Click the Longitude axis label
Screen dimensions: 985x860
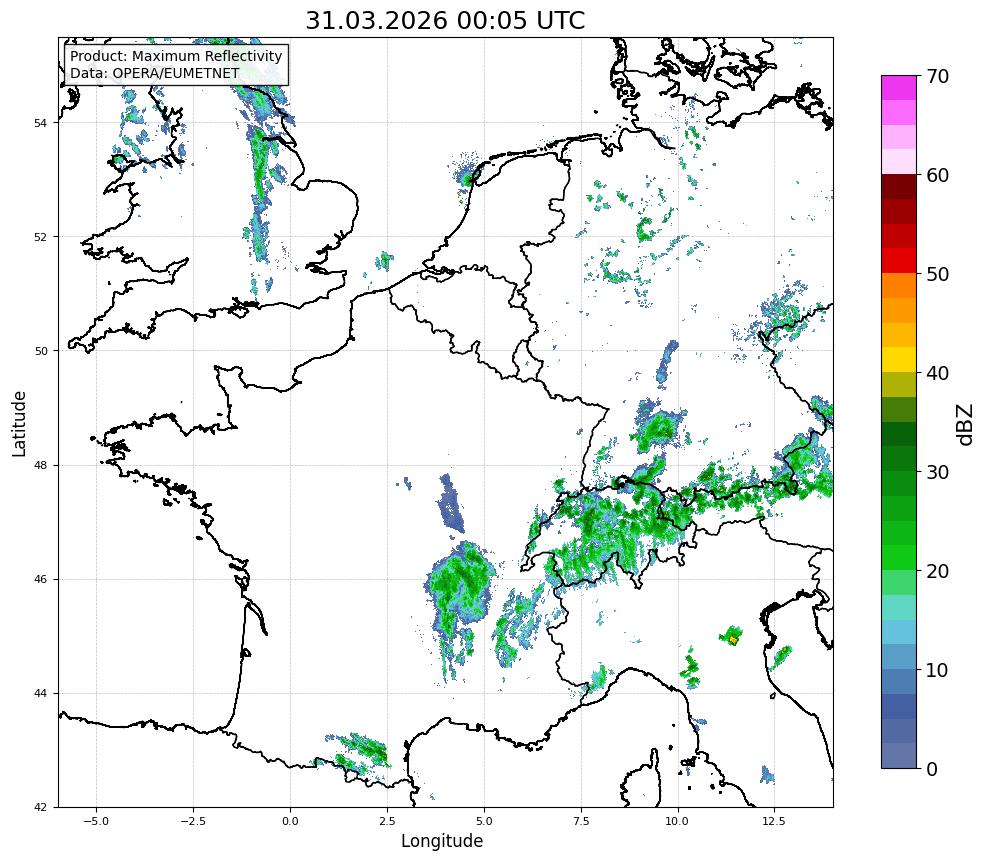(442, 841)
